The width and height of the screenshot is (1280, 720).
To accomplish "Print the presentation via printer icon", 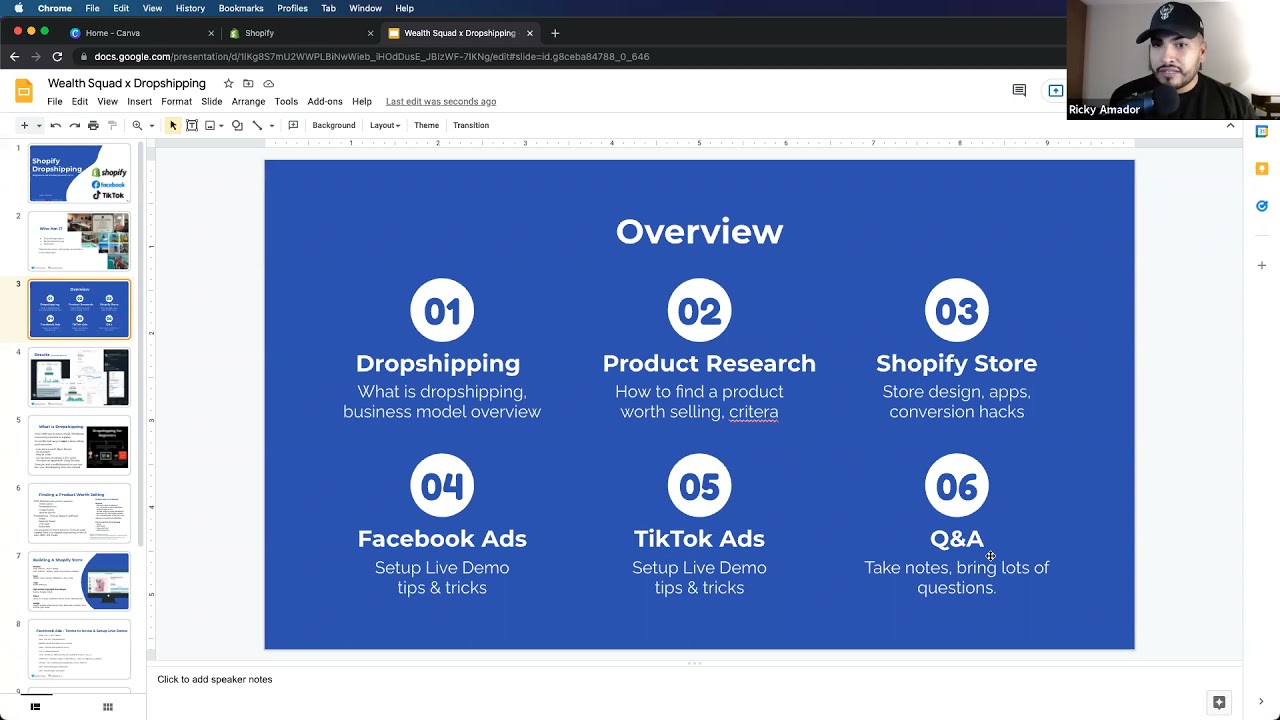I will click(93, 125).
